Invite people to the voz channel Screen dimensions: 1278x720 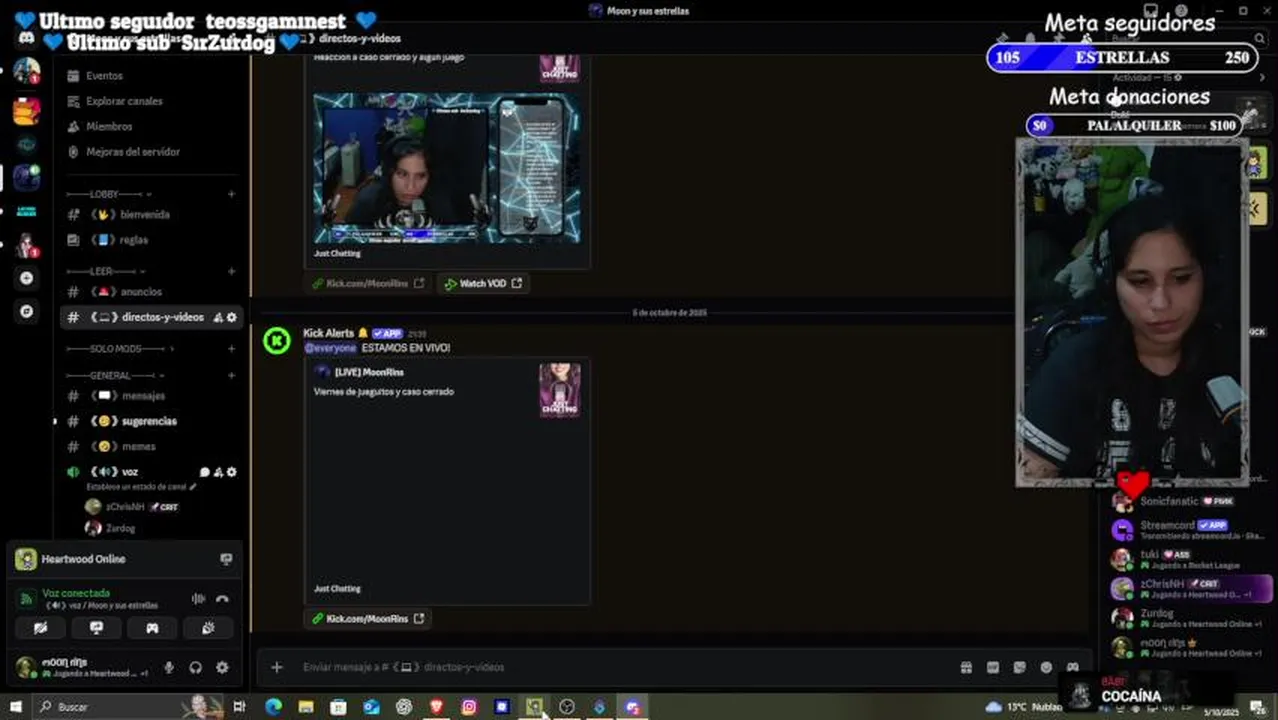point(218,472)
